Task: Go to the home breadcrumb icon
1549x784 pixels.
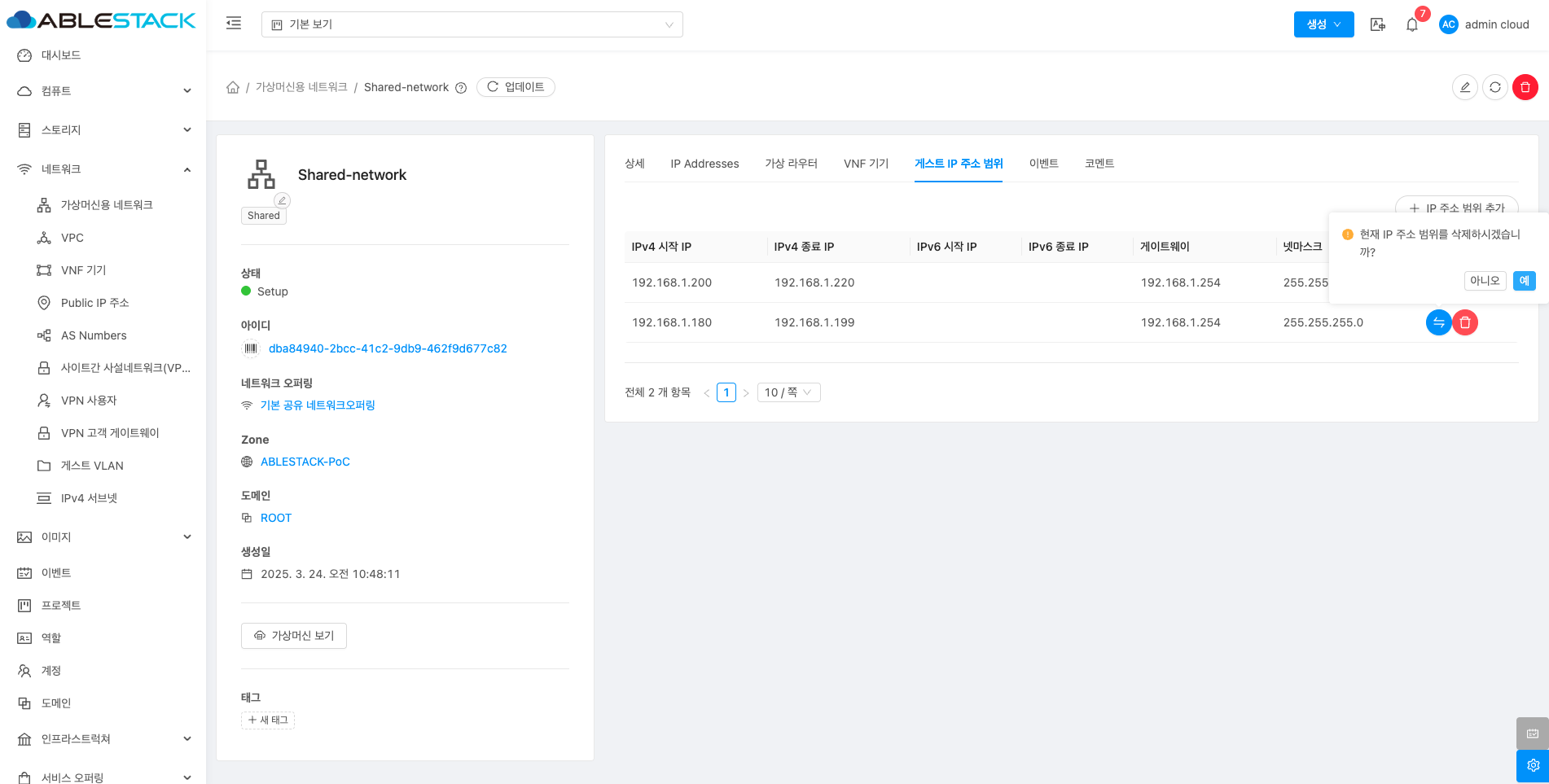Action: (x=233, y=87)
